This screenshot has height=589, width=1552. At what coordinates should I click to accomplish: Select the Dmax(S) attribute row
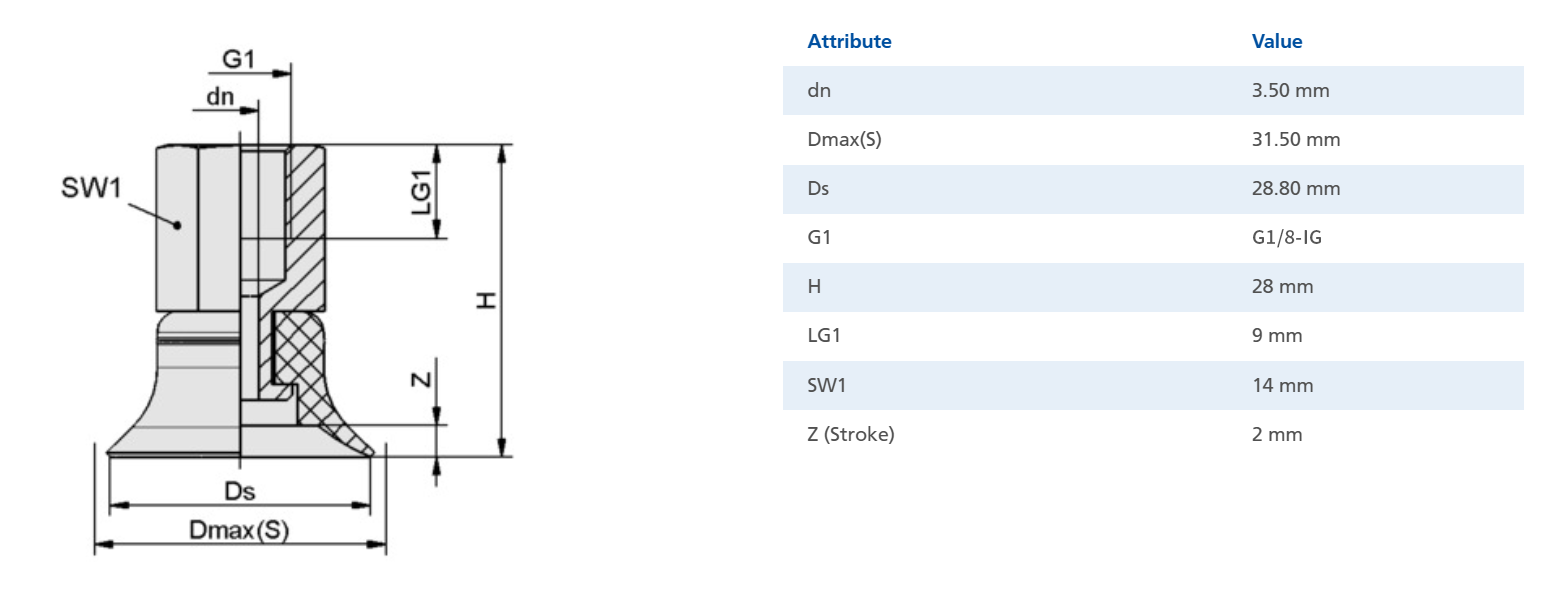point(1153,139)
